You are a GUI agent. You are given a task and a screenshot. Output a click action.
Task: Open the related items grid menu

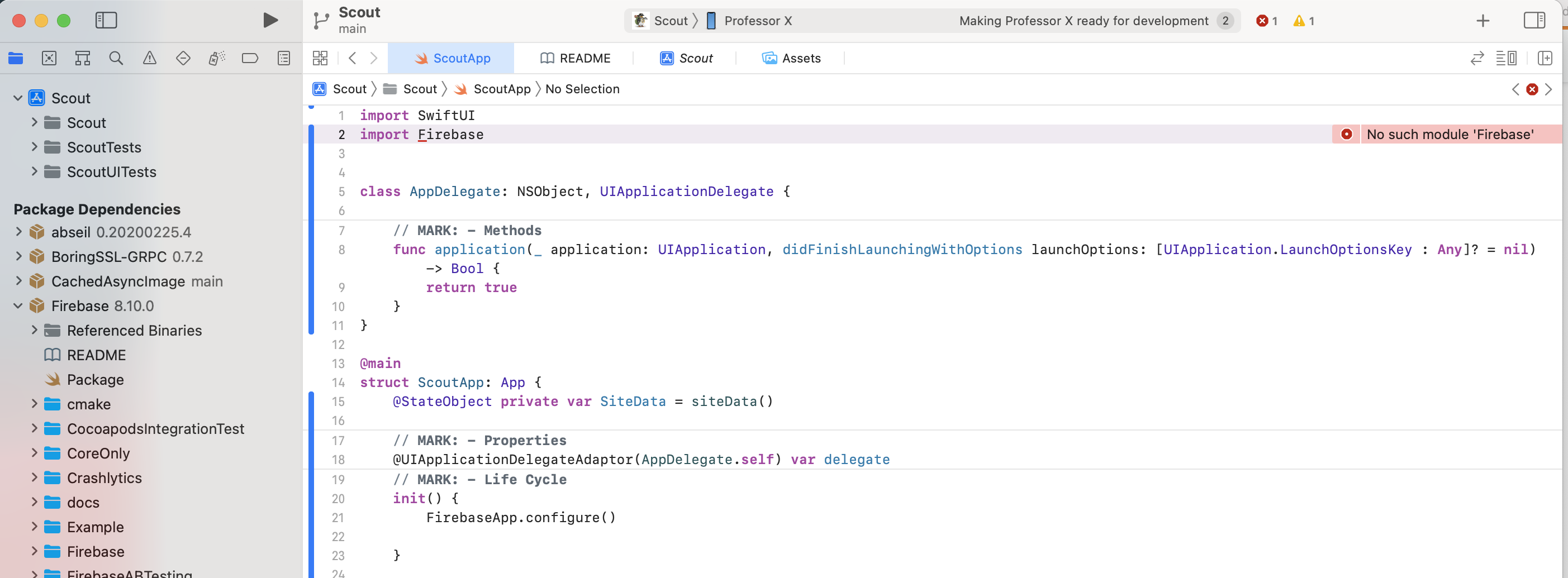(320, 59)
